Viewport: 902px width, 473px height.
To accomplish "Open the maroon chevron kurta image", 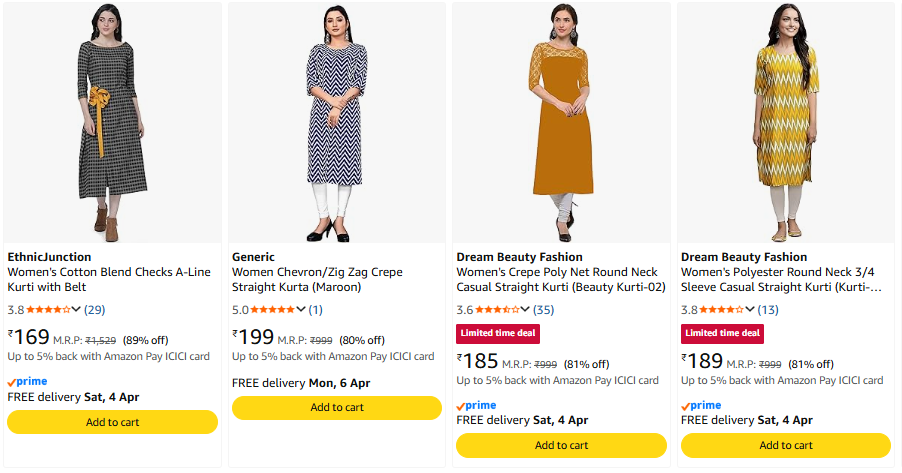I will 337,122.
